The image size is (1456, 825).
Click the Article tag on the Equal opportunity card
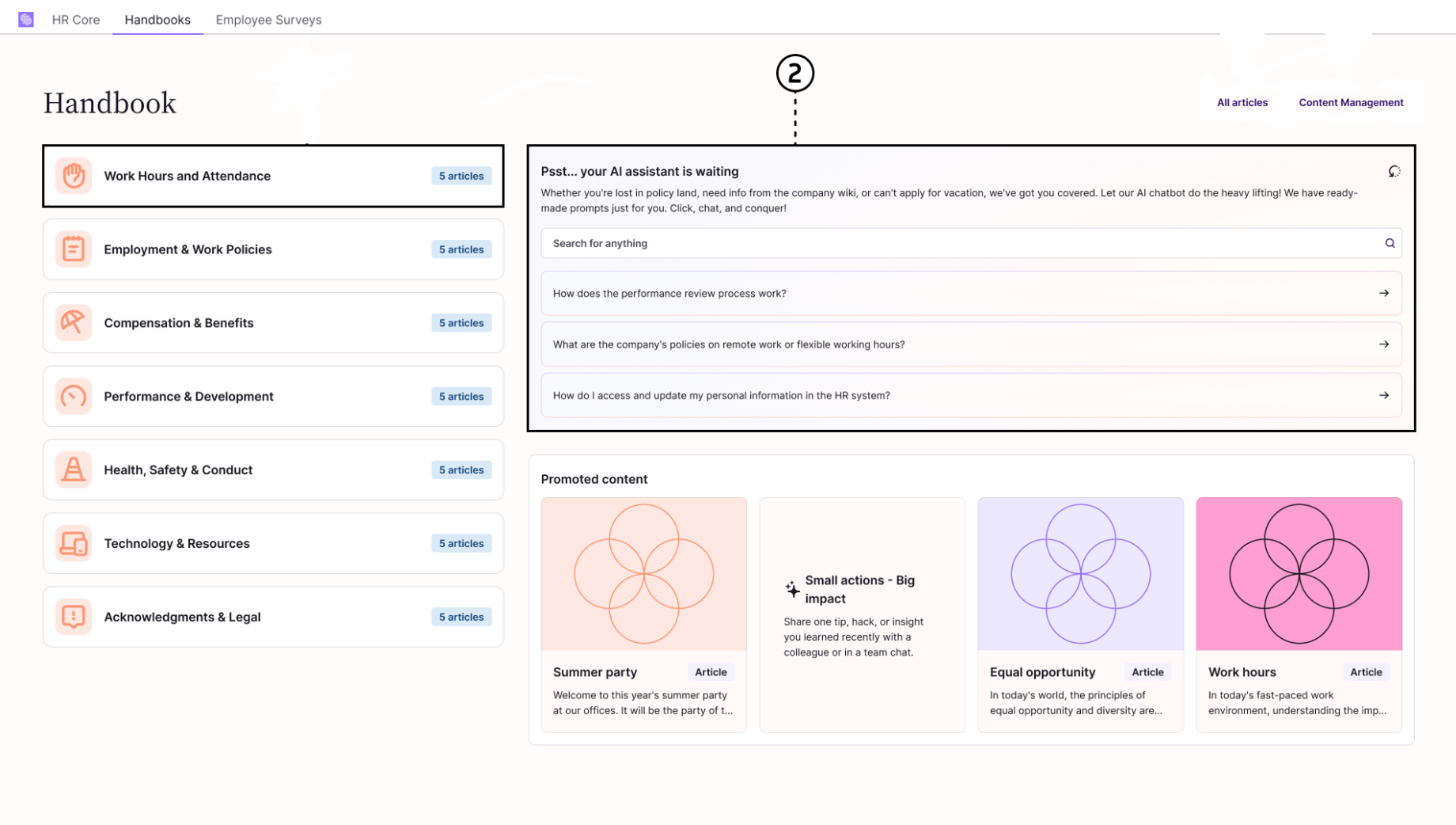pos(1147,672)
